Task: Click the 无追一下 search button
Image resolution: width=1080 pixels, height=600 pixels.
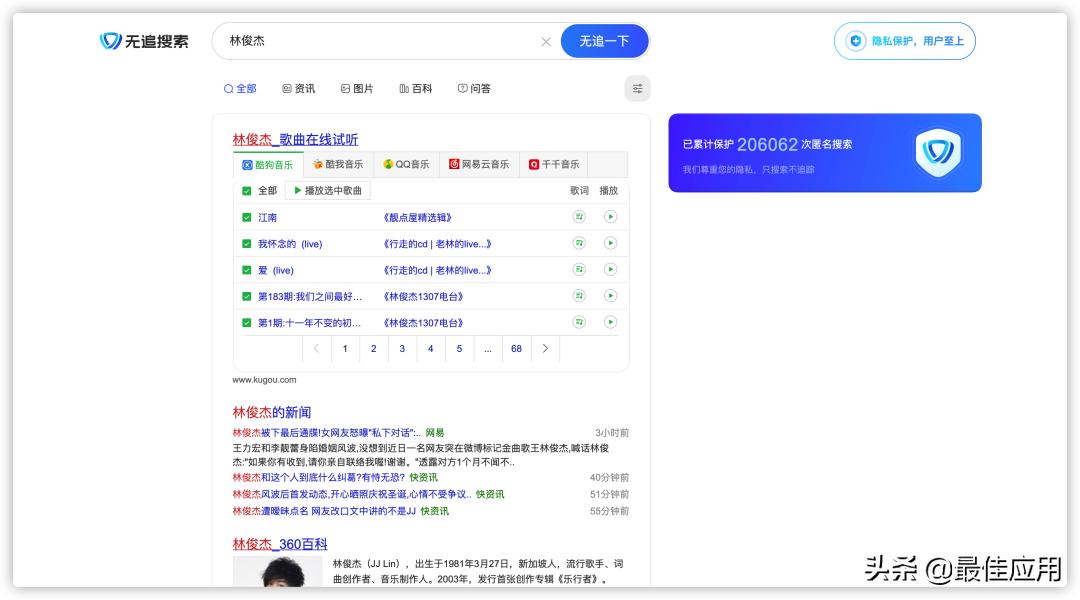Action: [603, 41]
